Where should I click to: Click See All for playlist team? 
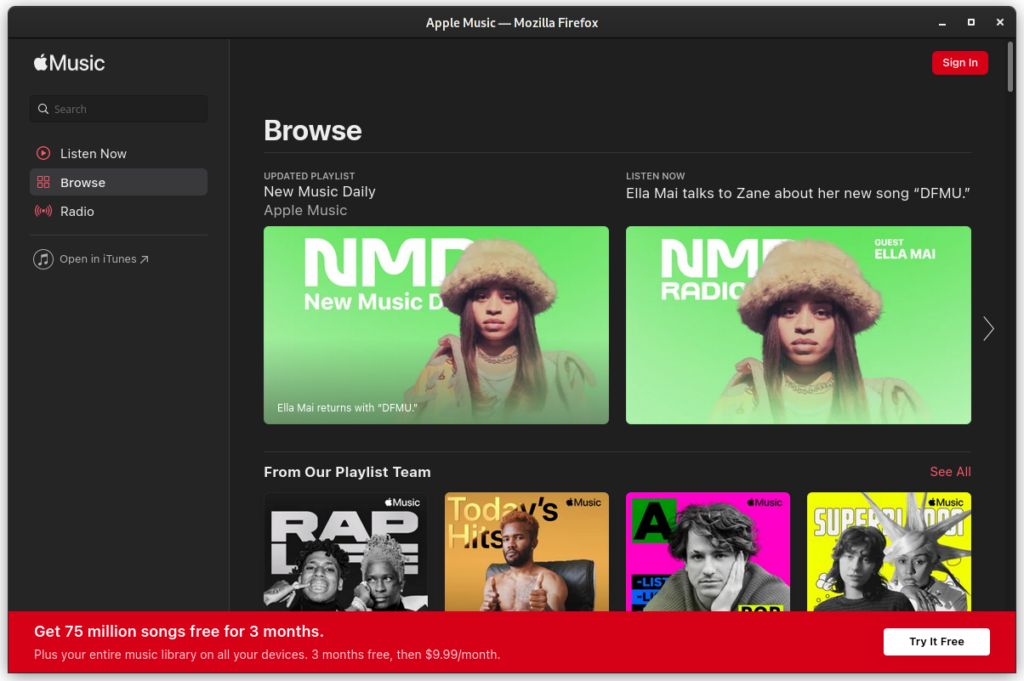click(950, 471)
